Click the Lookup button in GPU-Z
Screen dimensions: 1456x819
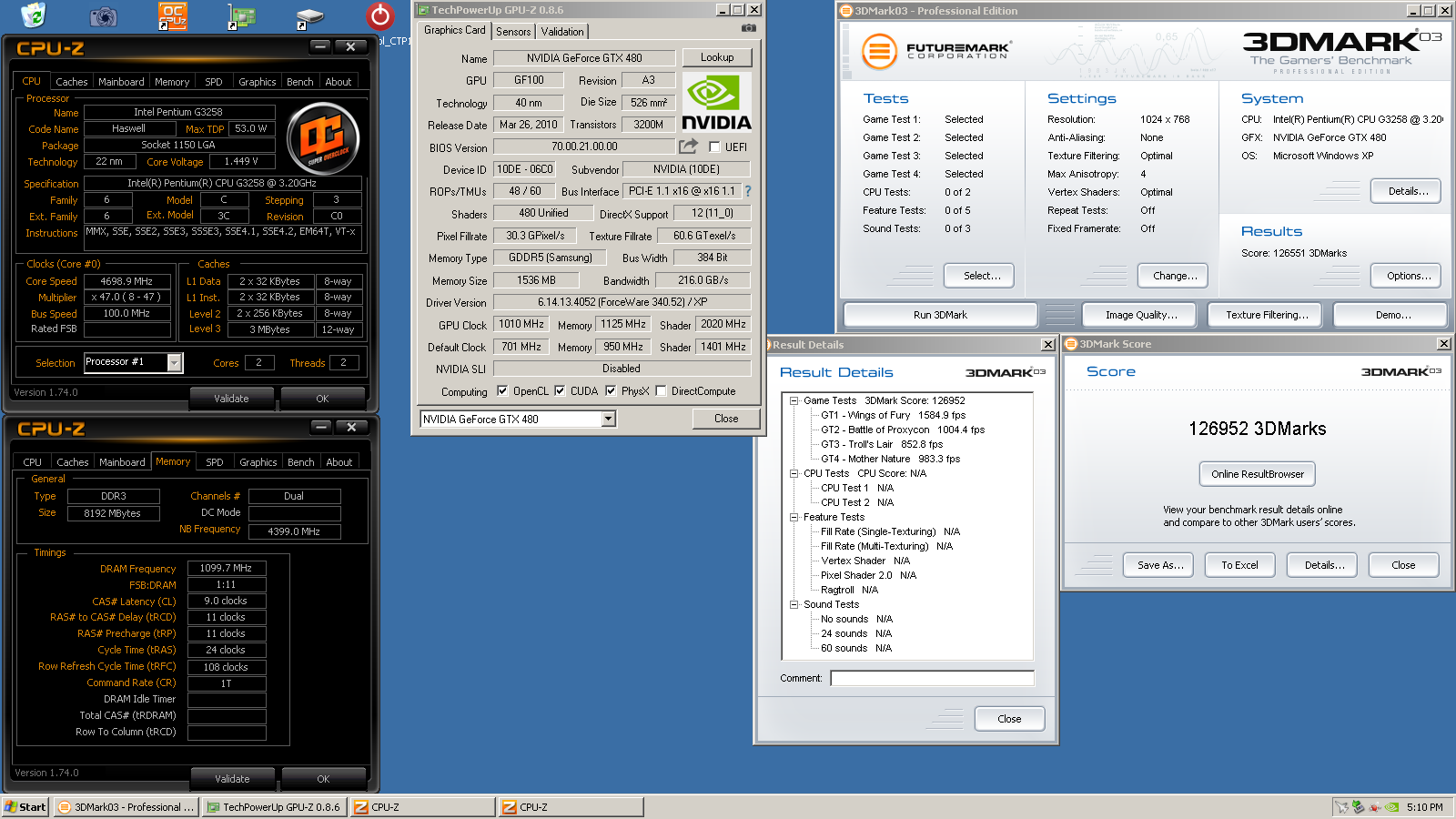[x=717, y=57]
